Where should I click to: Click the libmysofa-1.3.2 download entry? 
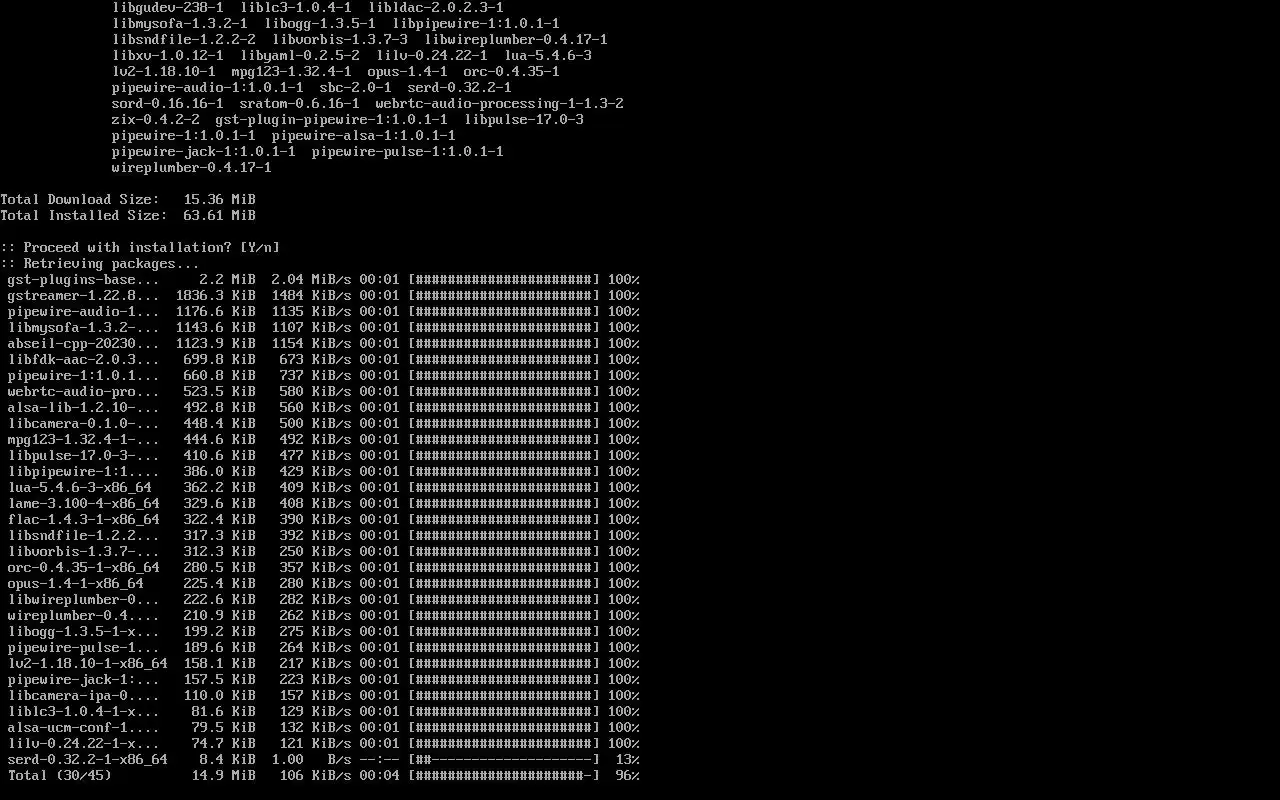323,328
